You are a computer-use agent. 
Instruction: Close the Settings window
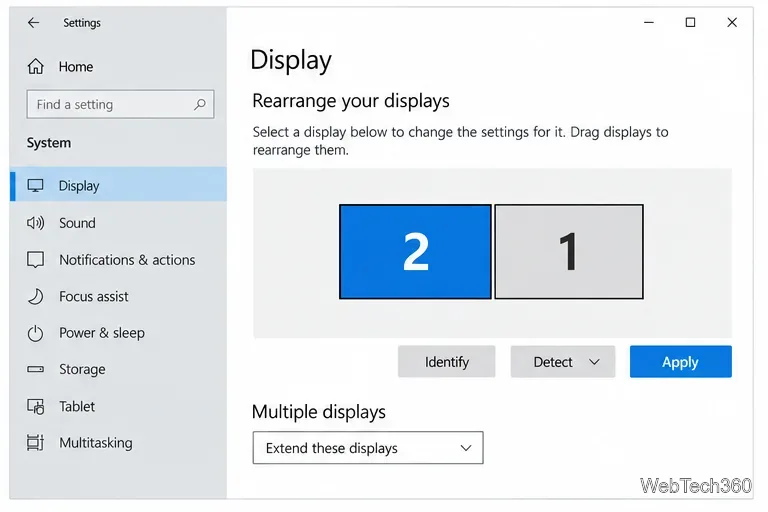pyautogui.click(x=732, y=23)
